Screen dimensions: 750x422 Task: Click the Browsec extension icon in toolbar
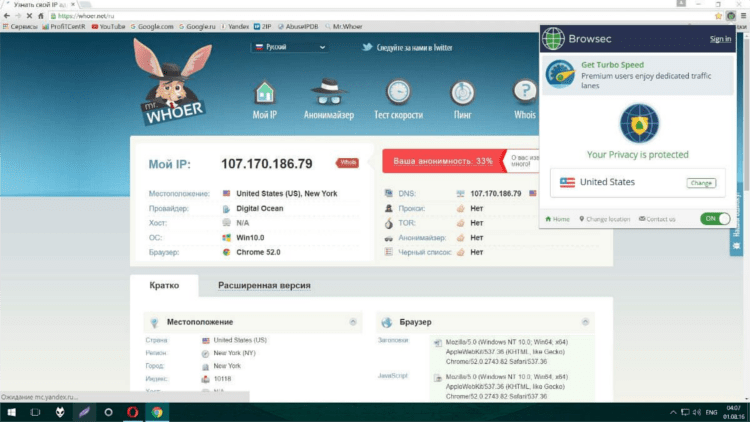[731, 16]
